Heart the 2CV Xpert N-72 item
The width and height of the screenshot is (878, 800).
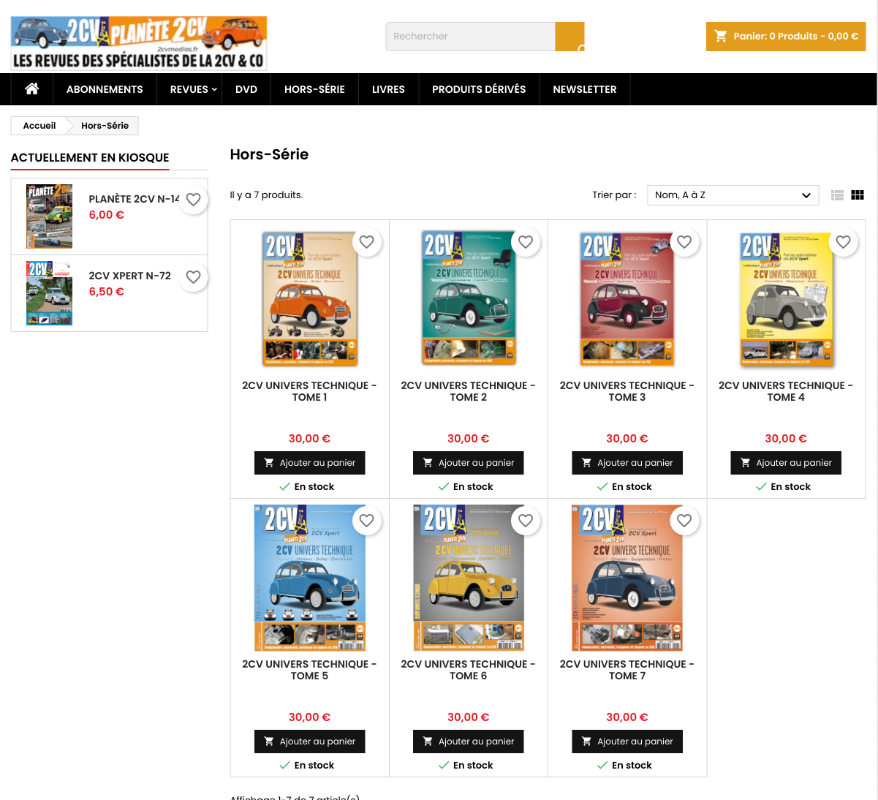coord(193,277)
